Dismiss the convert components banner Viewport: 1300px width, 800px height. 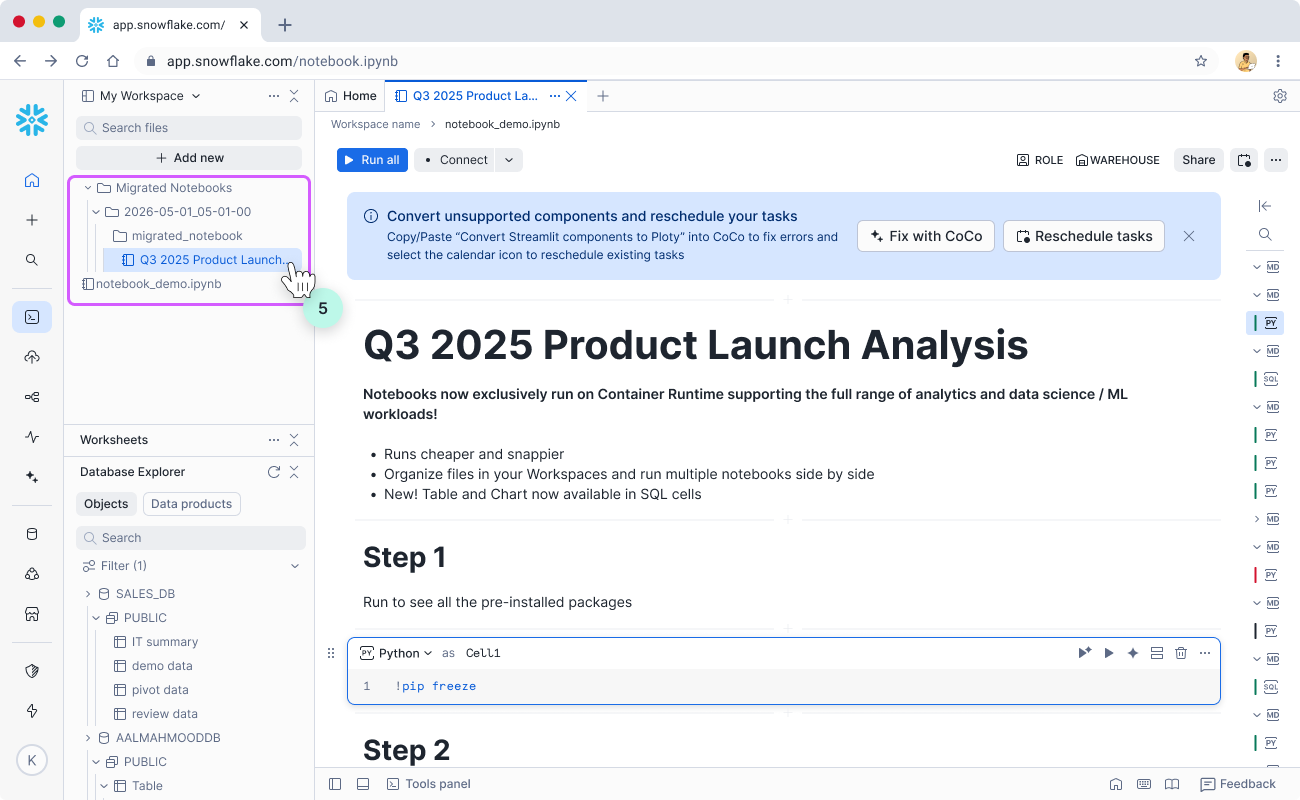click(1189, 236)
